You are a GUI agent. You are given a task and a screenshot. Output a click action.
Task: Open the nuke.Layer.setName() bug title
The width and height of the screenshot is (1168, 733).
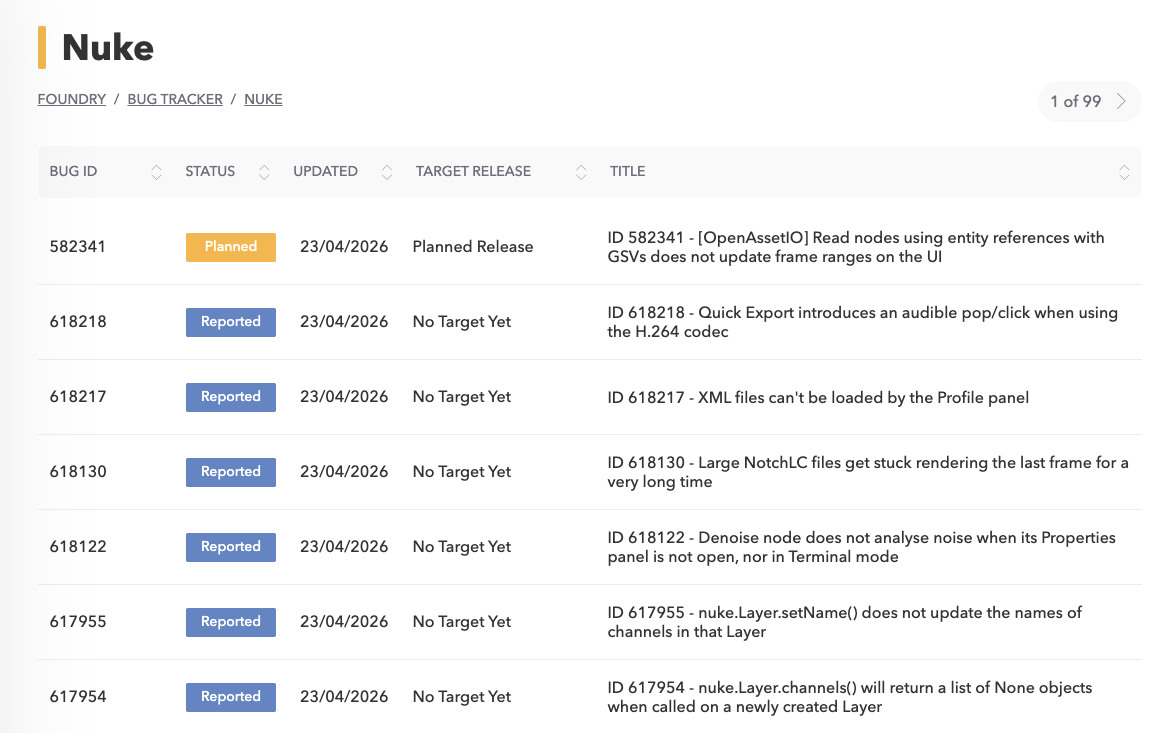845,622
